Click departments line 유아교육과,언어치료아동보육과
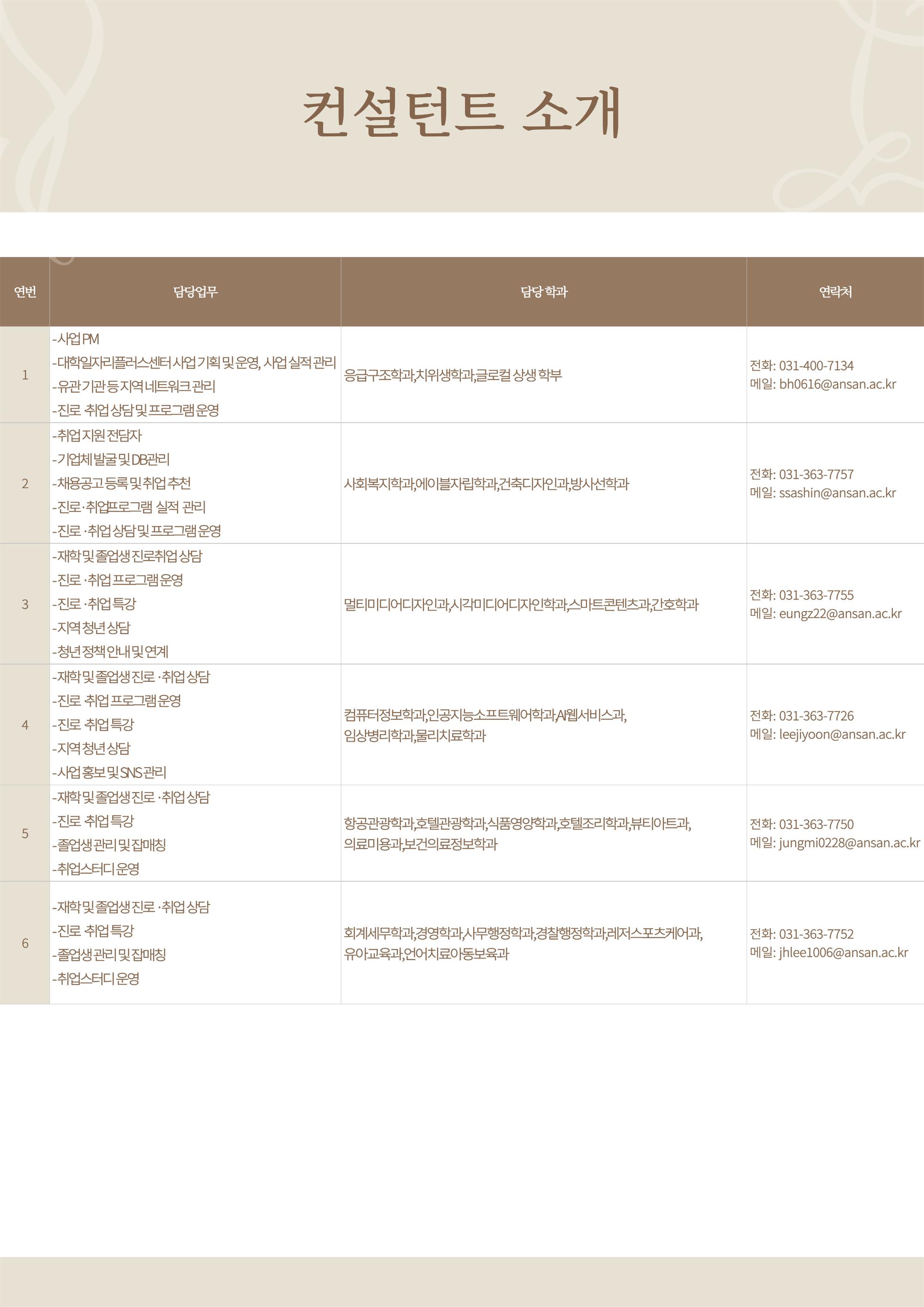 click(426, 954)
